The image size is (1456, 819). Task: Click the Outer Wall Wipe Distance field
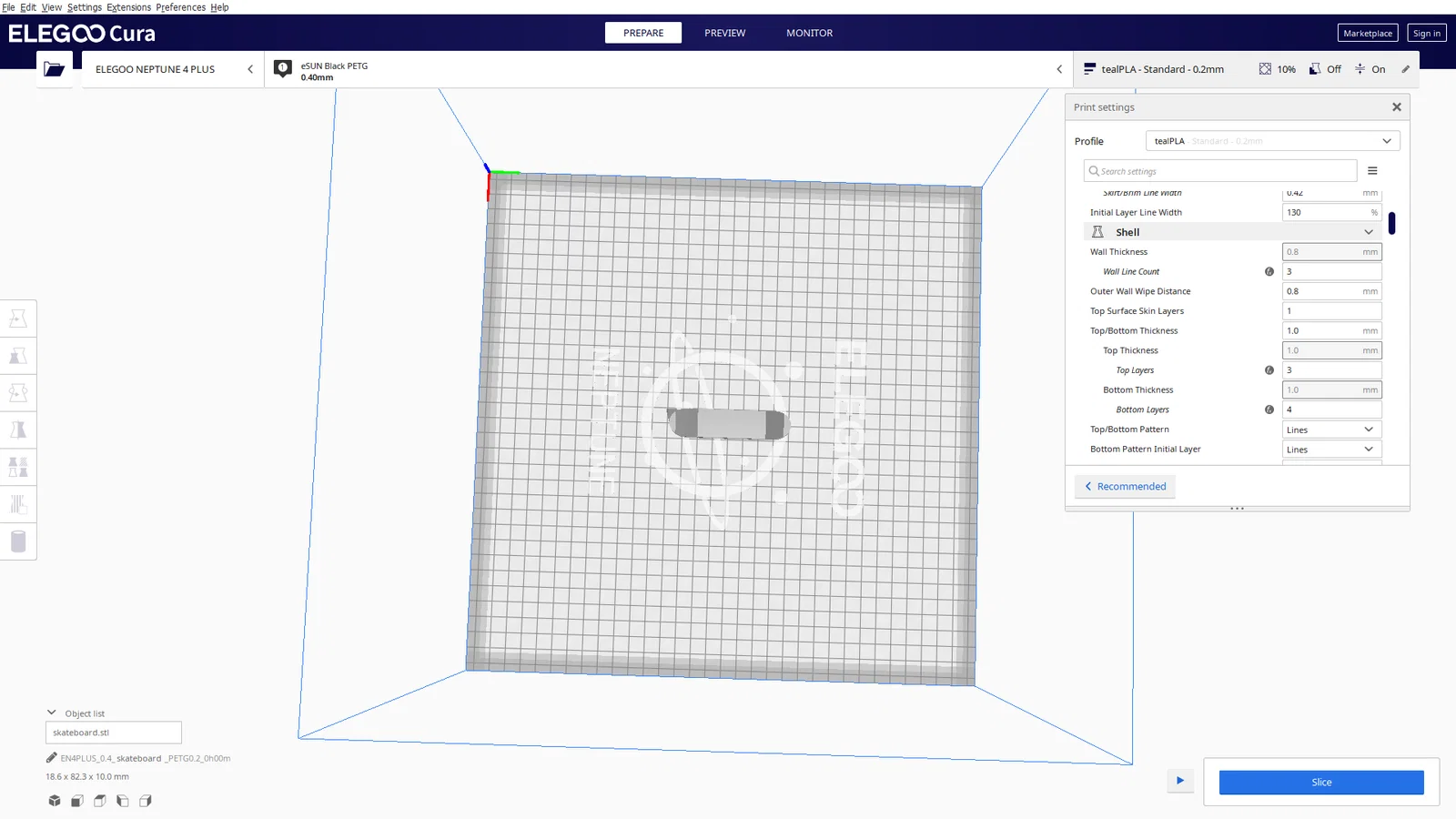pyautogui.click(x=1332, y=291)
